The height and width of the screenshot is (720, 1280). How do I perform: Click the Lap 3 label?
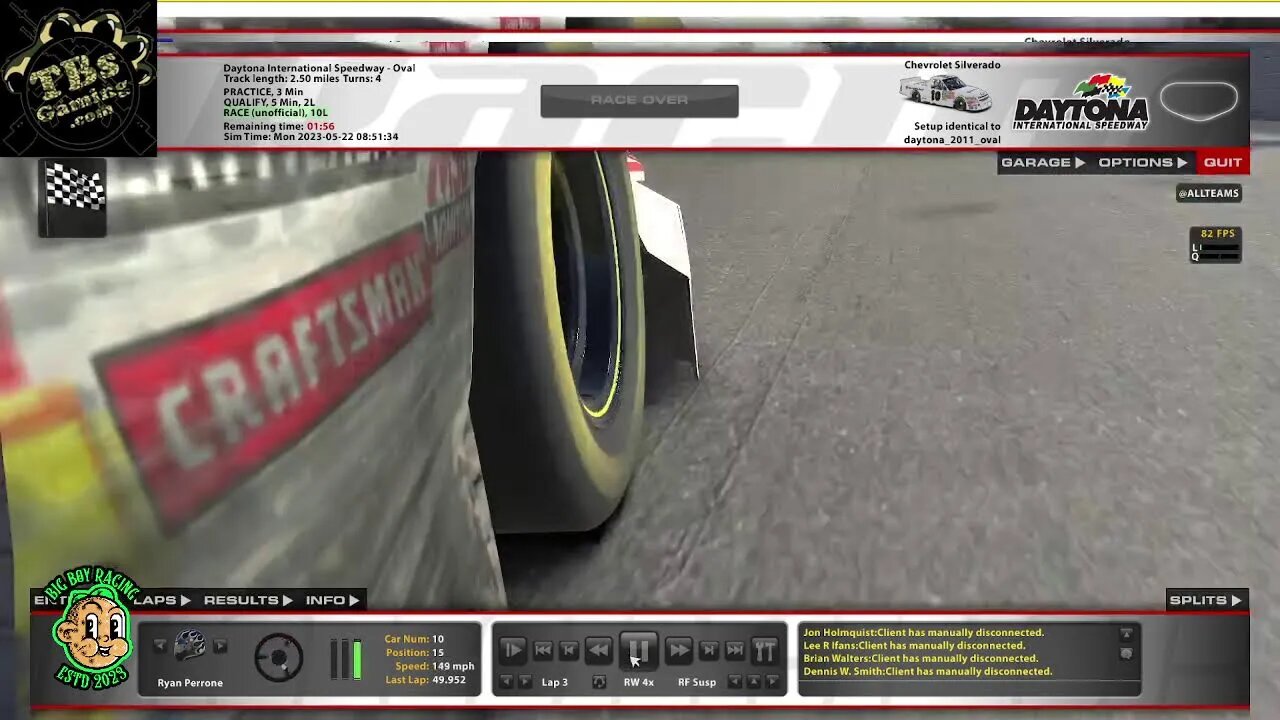click(555, 682)
